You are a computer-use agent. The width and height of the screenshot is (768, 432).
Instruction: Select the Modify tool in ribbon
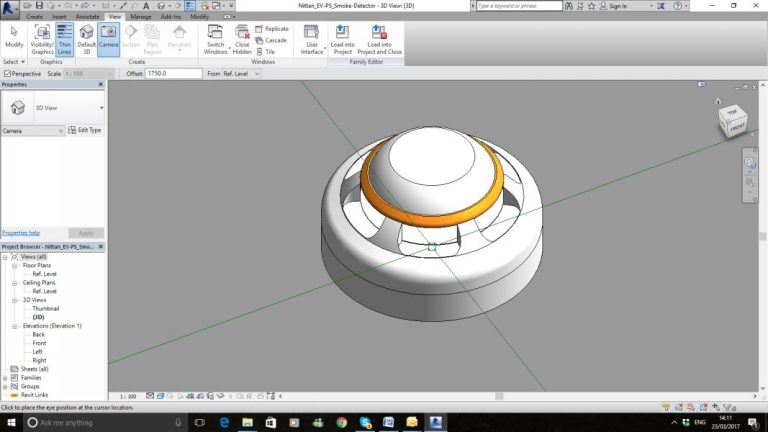[x=14, y=36]
